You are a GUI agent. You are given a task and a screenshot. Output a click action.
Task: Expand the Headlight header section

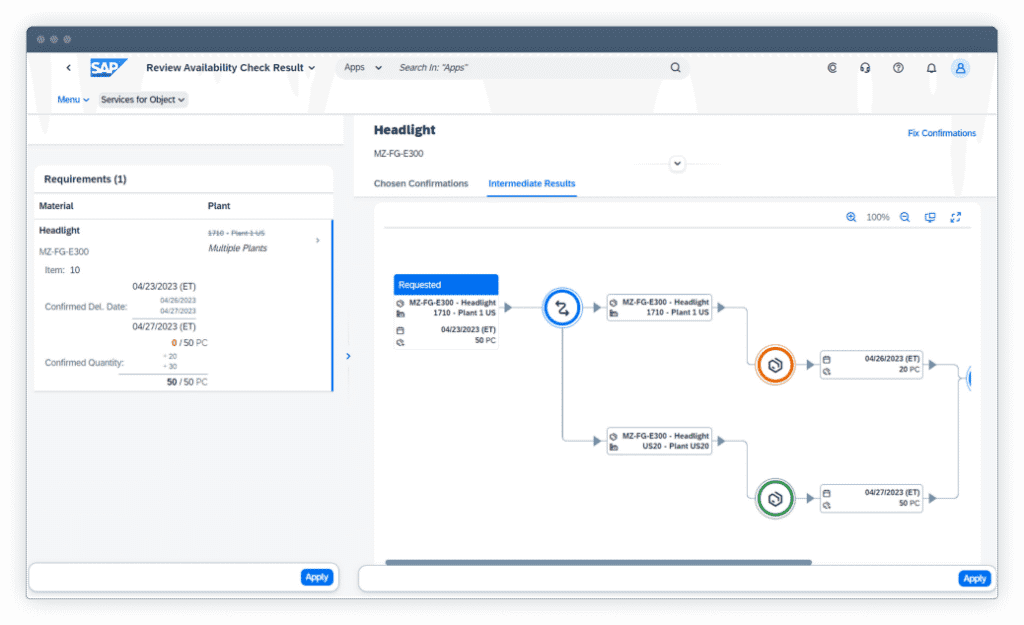point(677,163)
